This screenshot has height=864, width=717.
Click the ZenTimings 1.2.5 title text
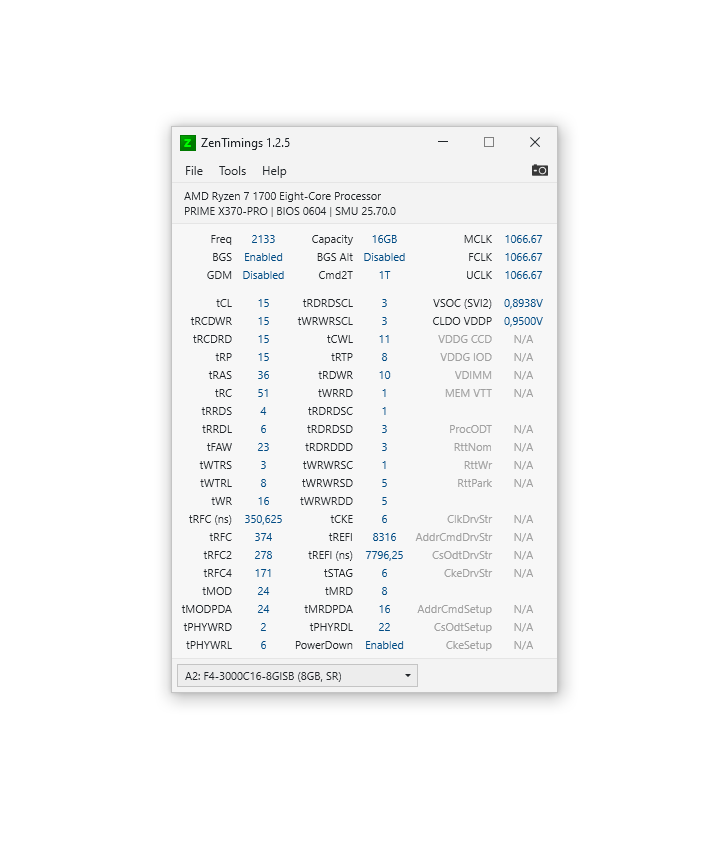click(x=245, y=143)
